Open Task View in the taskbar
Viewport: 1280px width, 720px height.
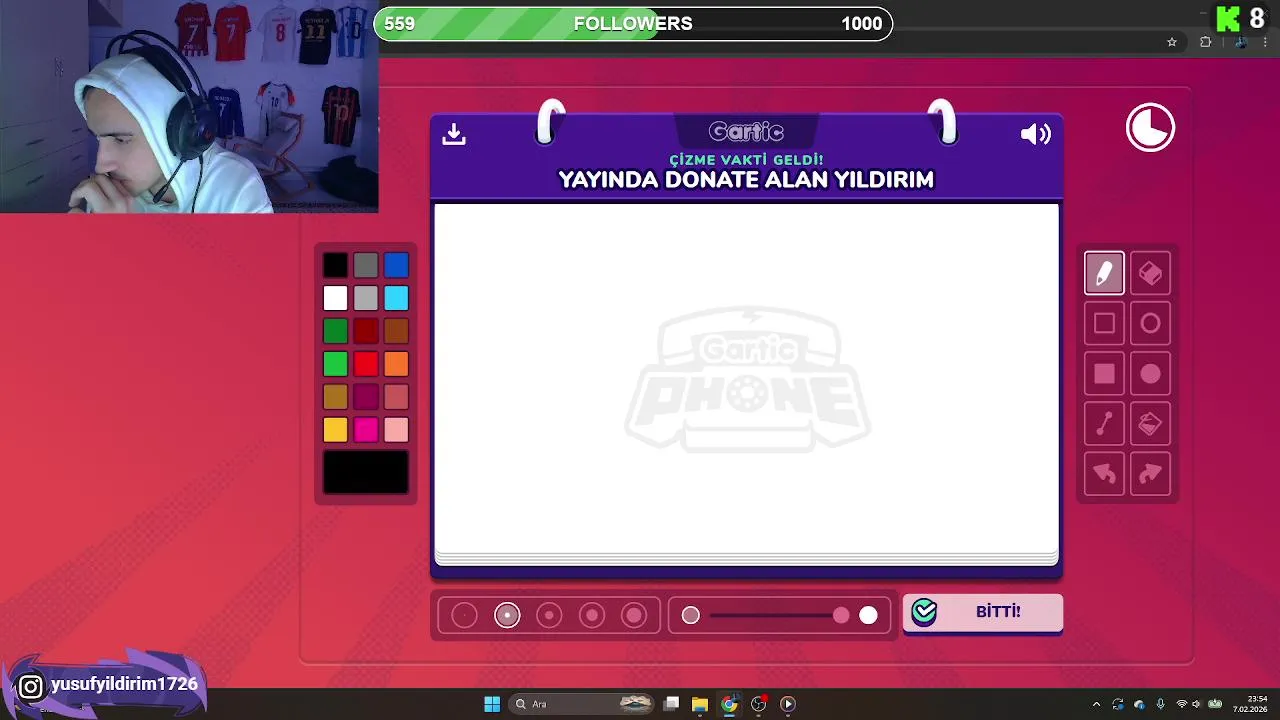(671, 704)
